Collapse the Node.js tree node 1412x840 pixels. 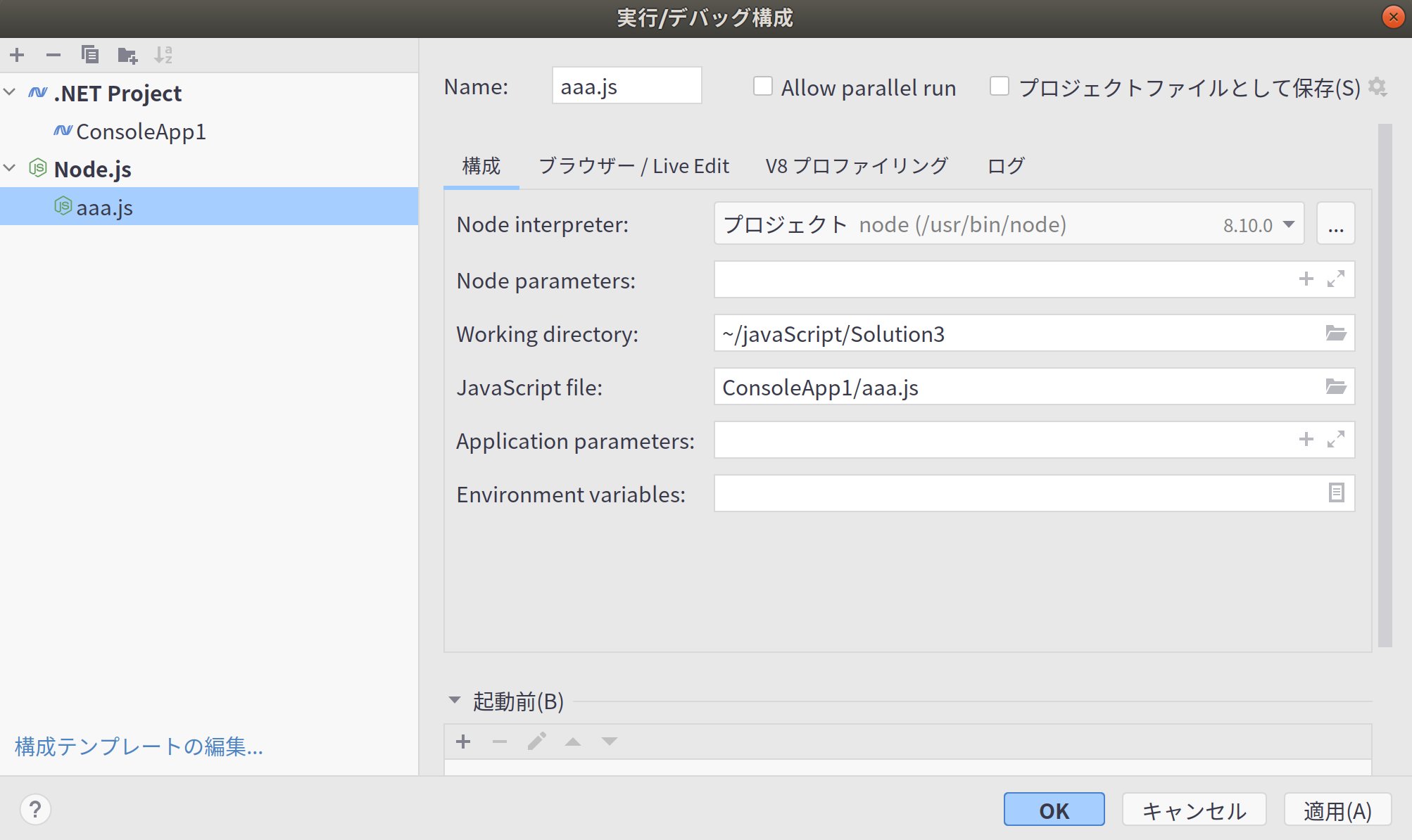(10, 168)
